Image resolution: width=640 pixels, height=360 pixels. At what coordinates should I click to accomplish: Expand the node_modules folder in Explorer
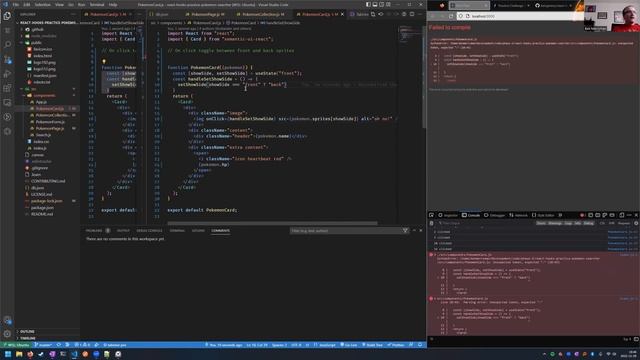[x=44, y=36]
